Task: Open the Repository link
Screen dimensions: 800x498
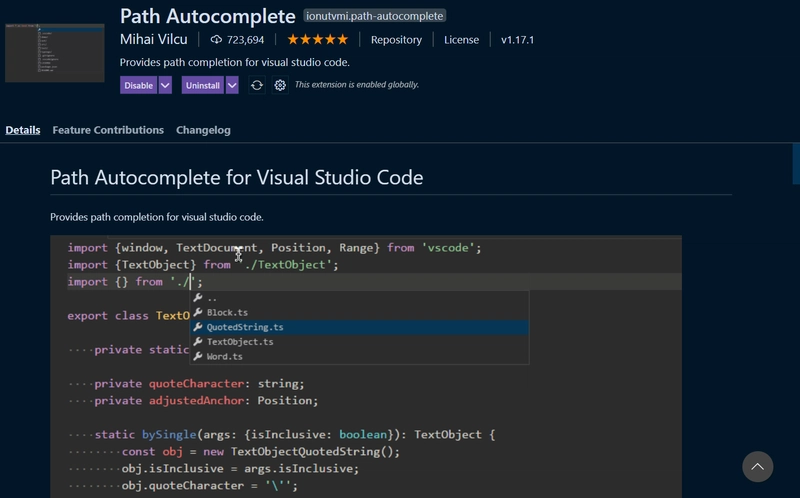Action: 396,40
